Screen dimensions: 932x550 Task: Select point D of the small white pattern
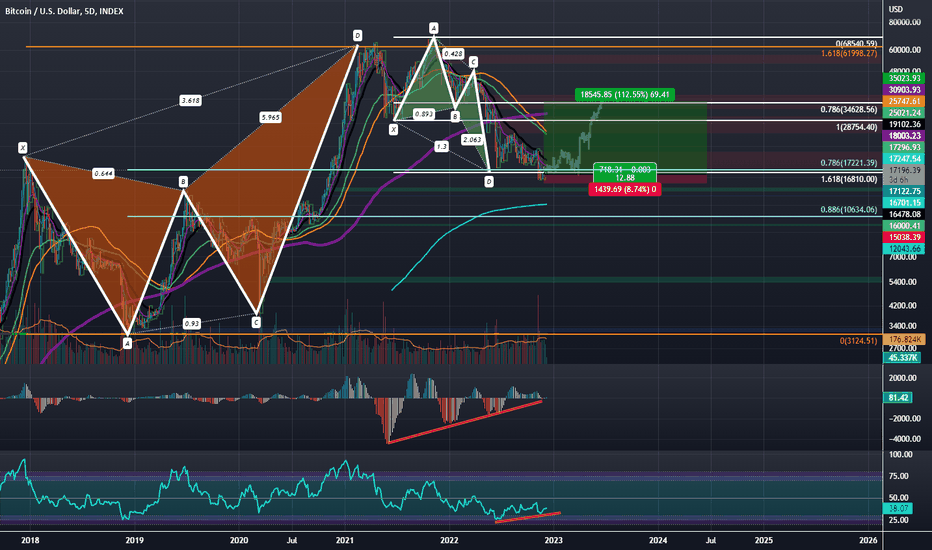point(489,182)
